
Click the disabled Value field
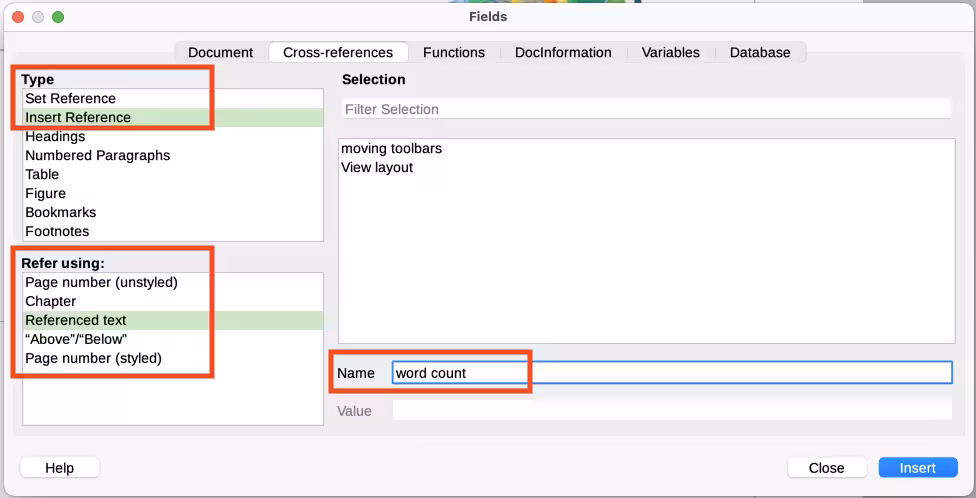tap(672, 411)
